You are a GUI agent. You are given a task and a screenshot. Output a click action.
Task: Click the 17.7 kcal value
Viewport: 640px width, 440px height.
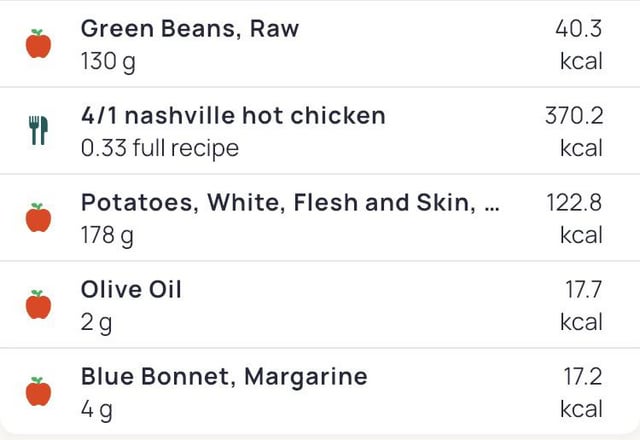(x=582, y=306)
